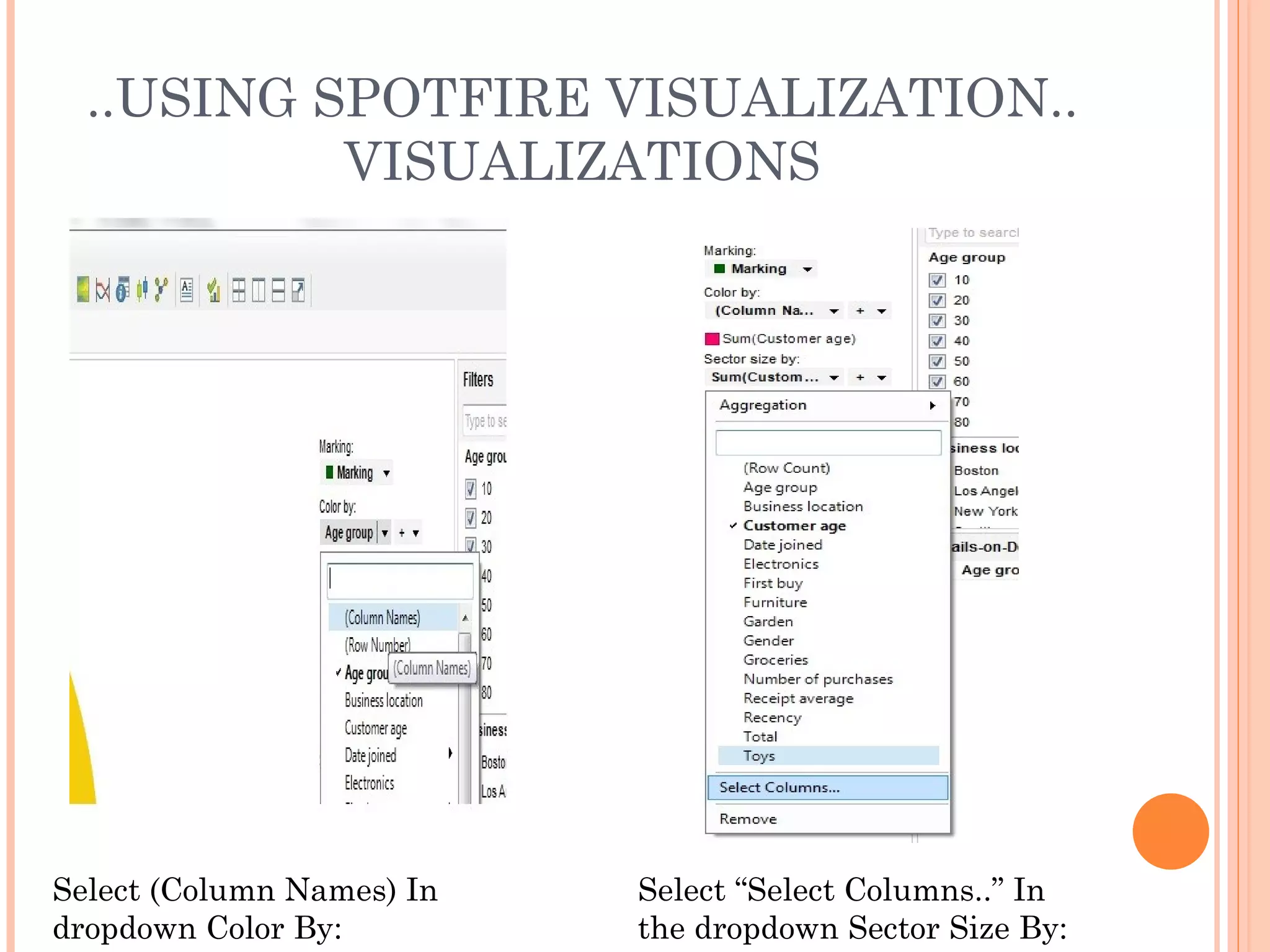Open the Marking dropdown in left screenshot
The height and width of the screenshot is (952, 1270).
[386, 474]
